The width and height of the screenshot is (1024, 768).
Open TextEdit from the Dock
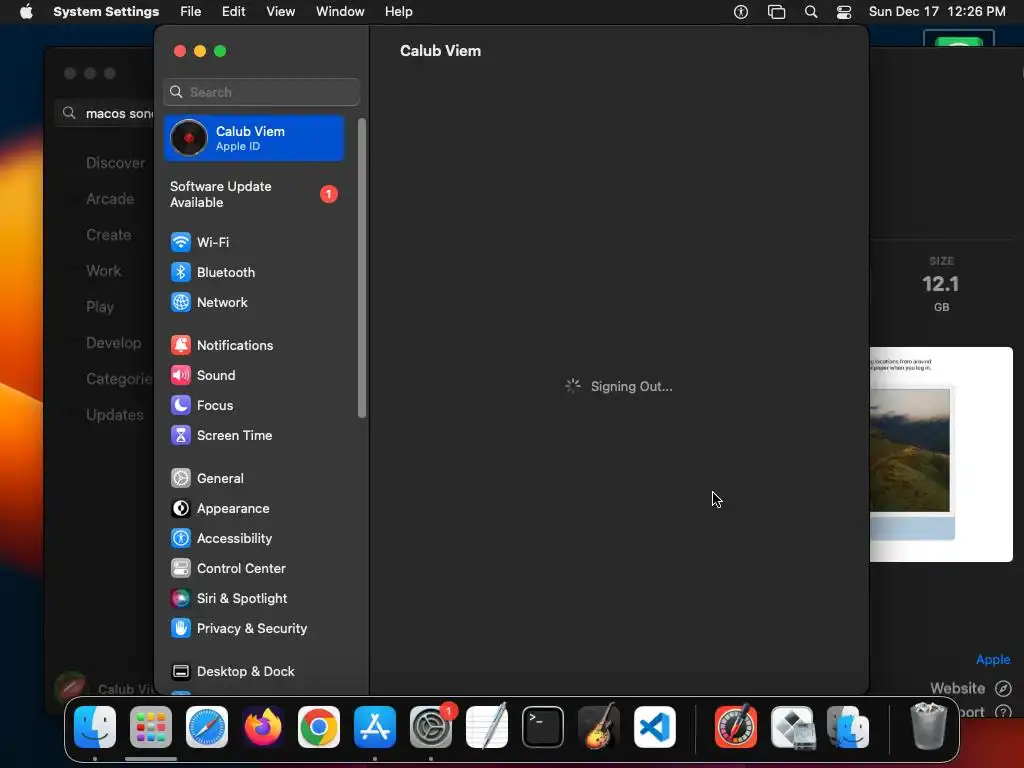(487, 727)
